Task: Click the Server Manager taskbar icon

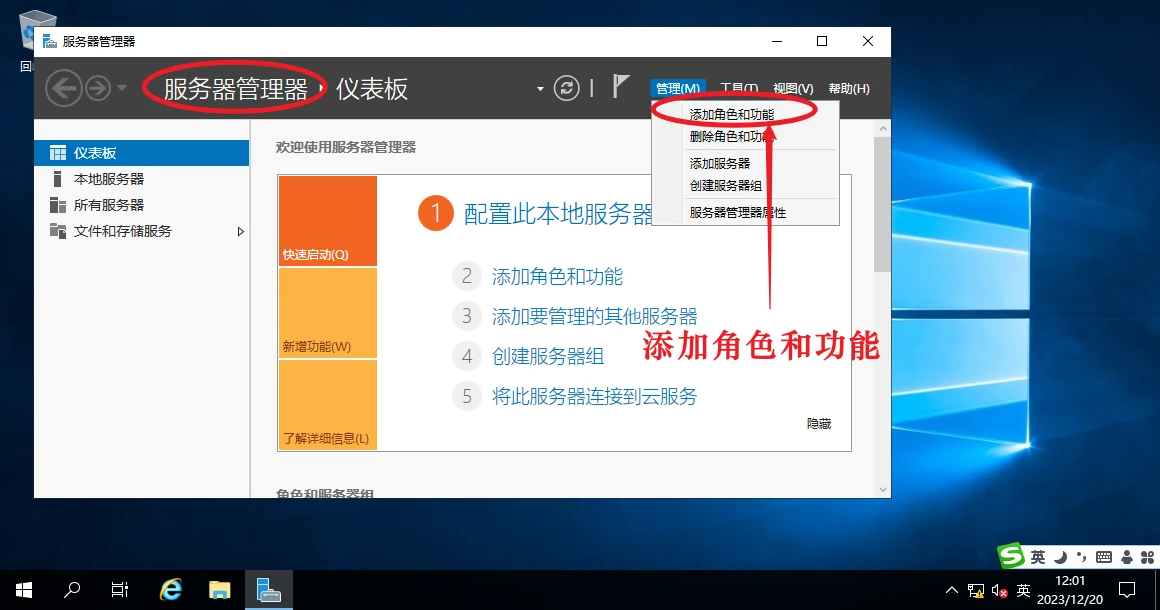Action: click(x=269, y=590)
